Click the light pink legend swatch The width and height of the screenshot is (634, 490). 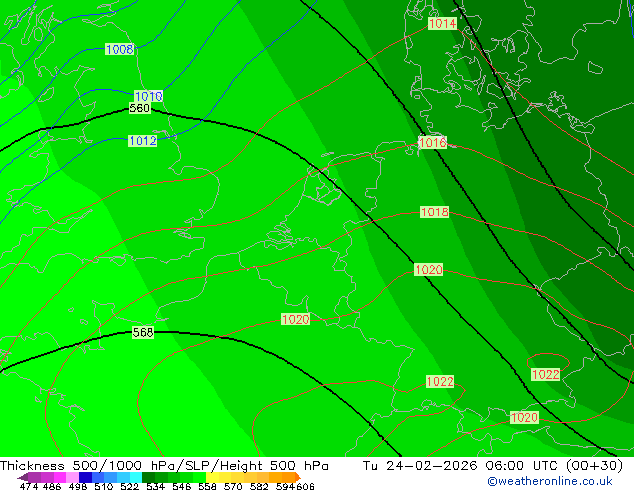[x=72, y=477]
